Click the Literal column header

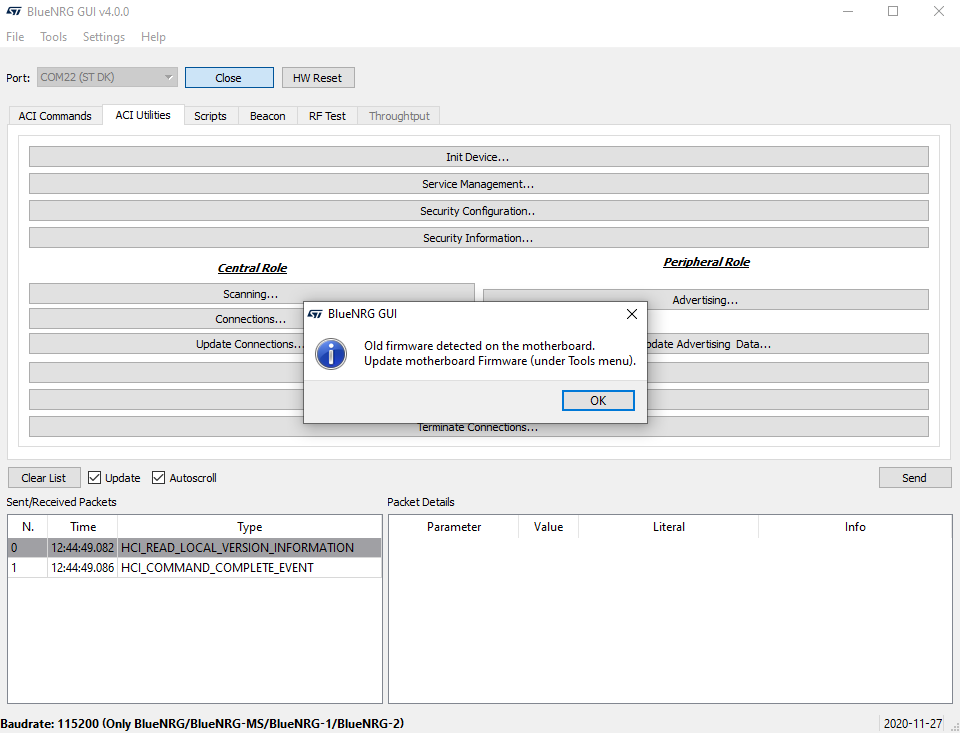coord(668,527)
